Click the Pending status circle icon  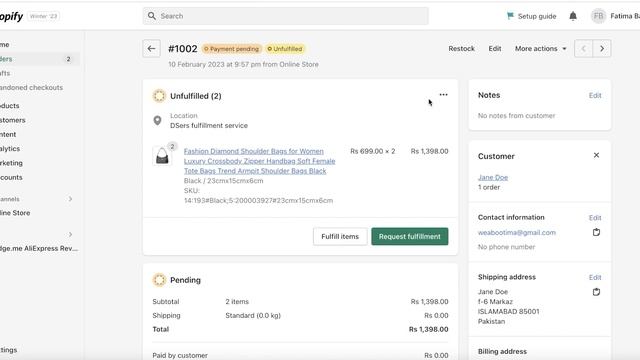159,280
